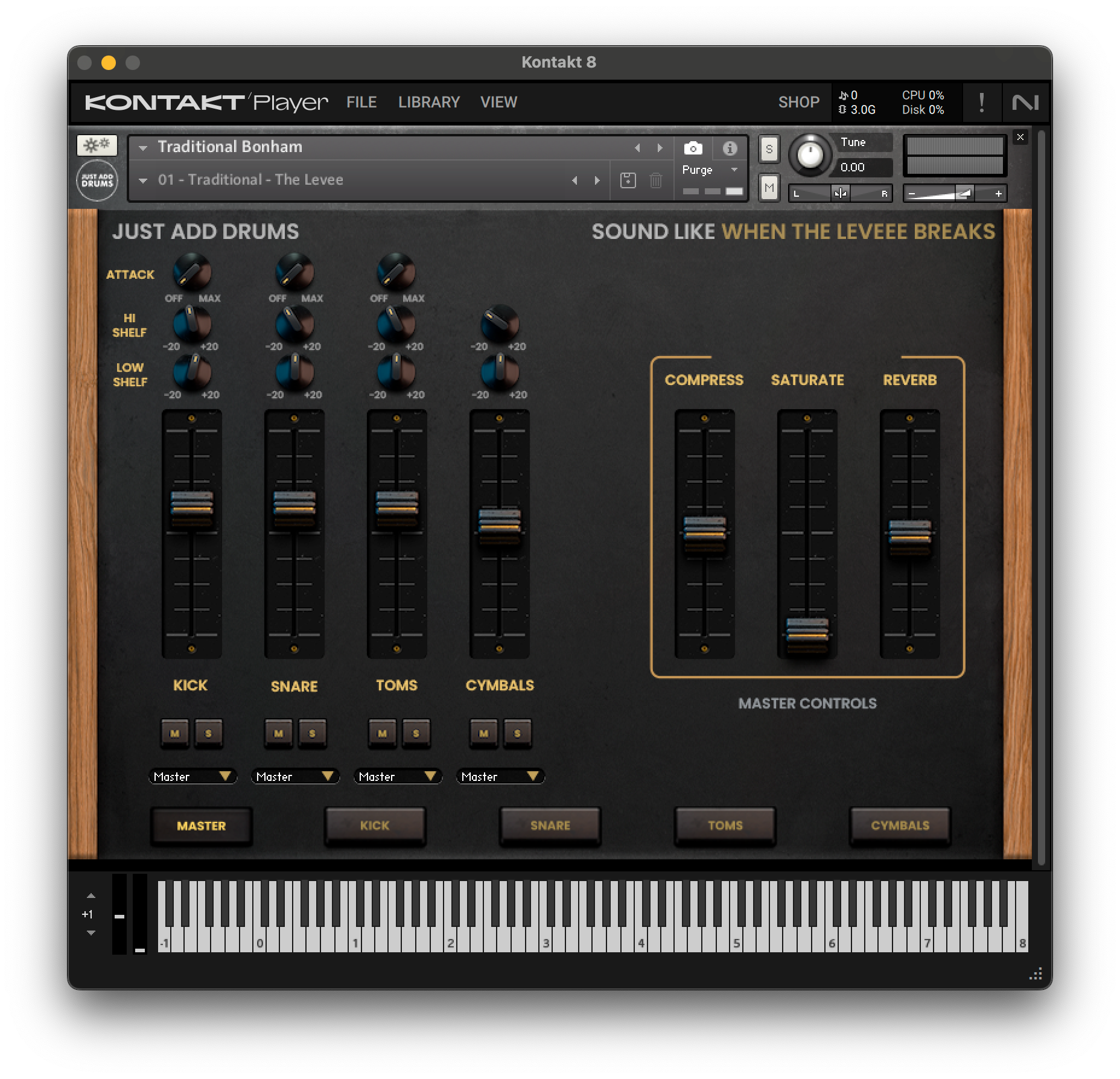Open Cymbals output Master dropdown
The height and width of the screenshot is (1079, 1120).
point(500,777)
